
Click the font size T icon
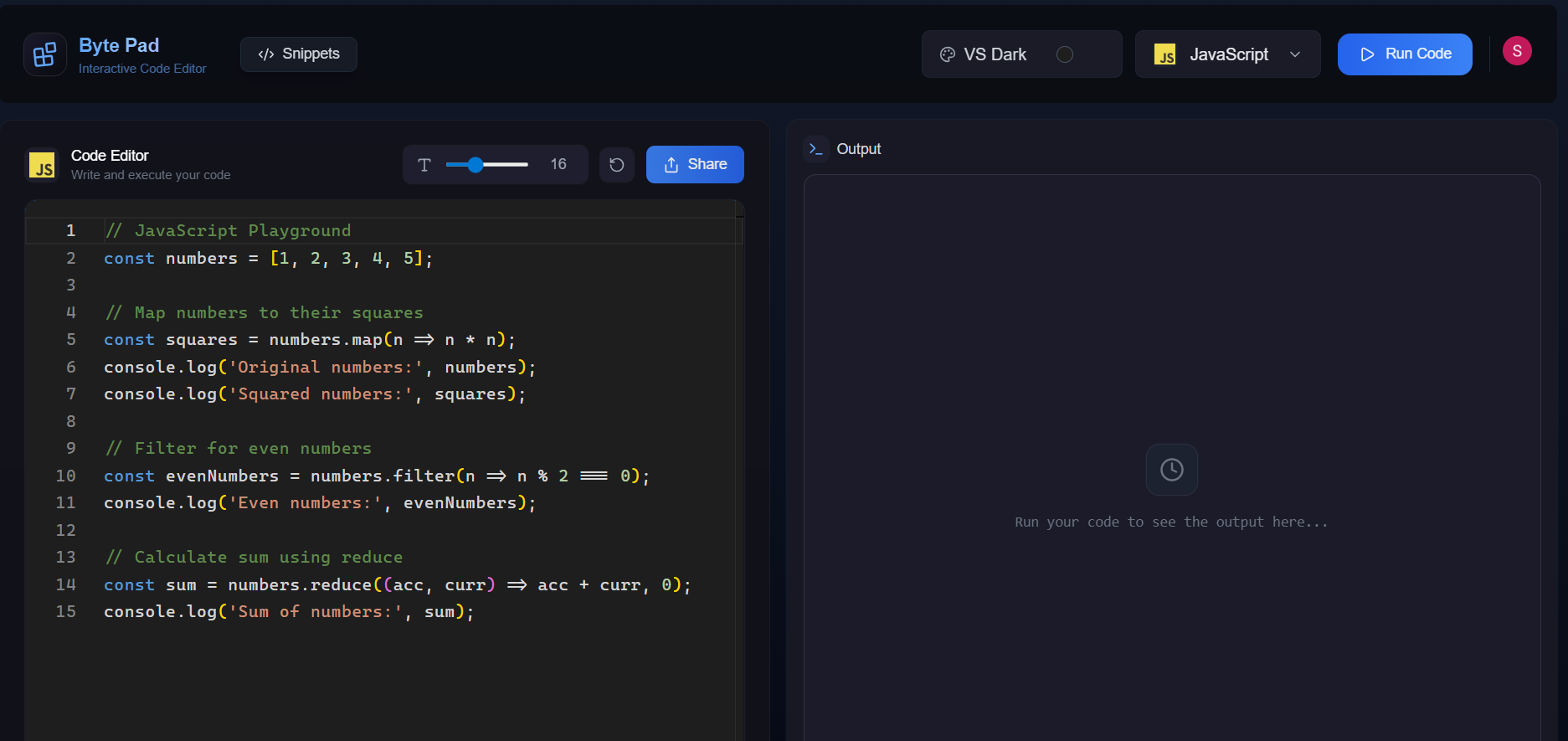pyautogui.click(x=424, y=165)
